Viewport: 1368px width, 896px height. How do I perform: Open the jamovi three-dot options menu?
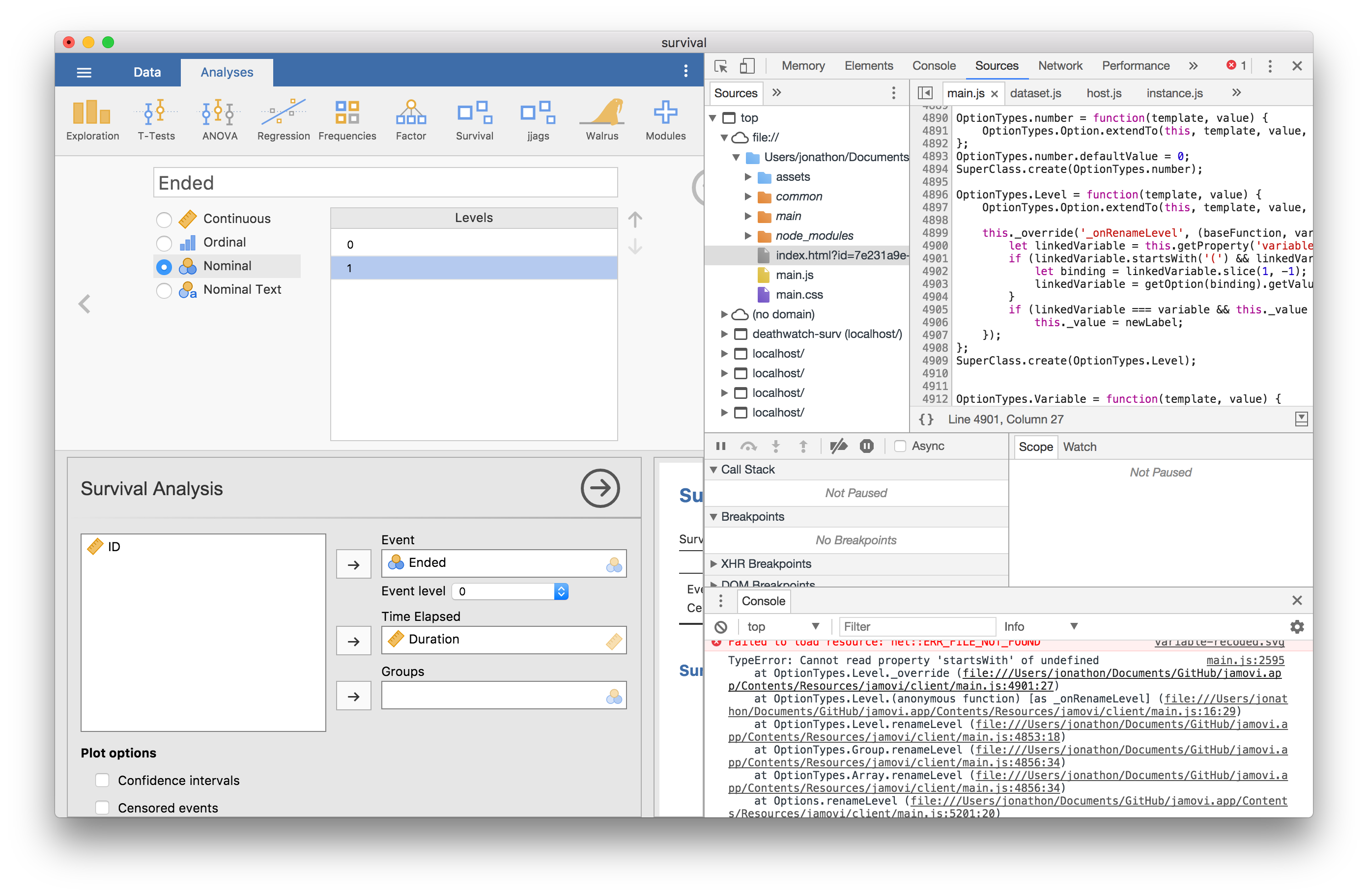(686, 71)
